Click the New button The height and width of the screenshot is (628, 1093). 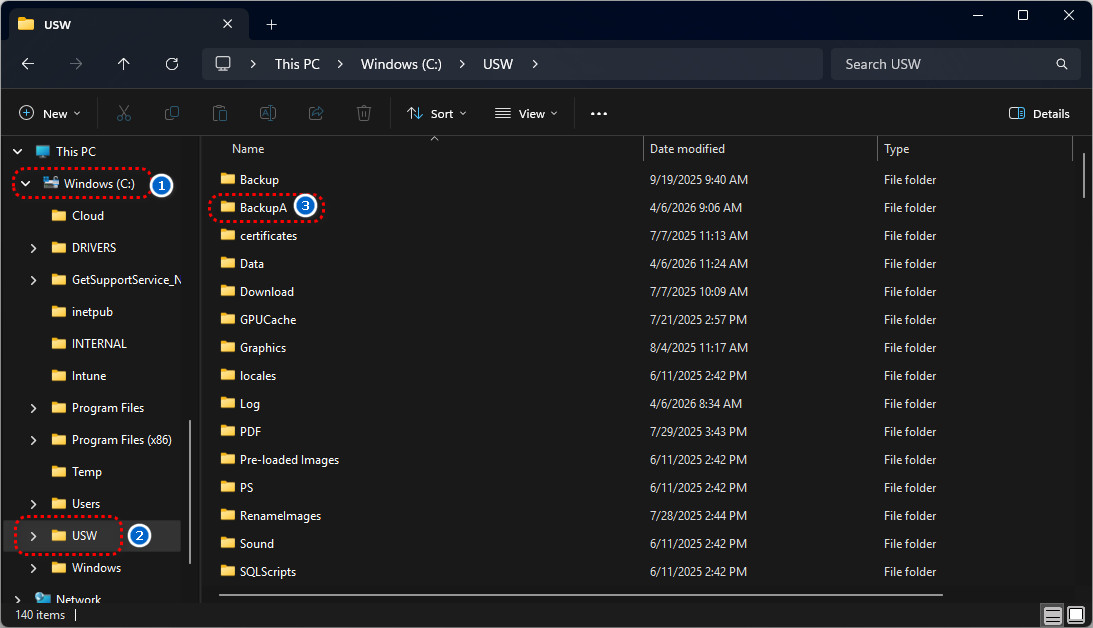(x=49, y=114)
